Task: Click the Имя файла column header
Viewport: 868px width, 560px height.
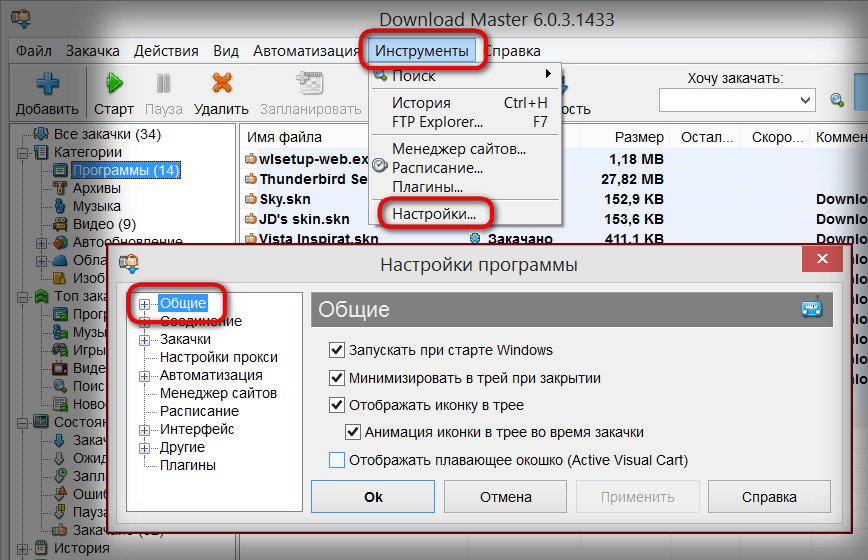Action: coord(284,137)
